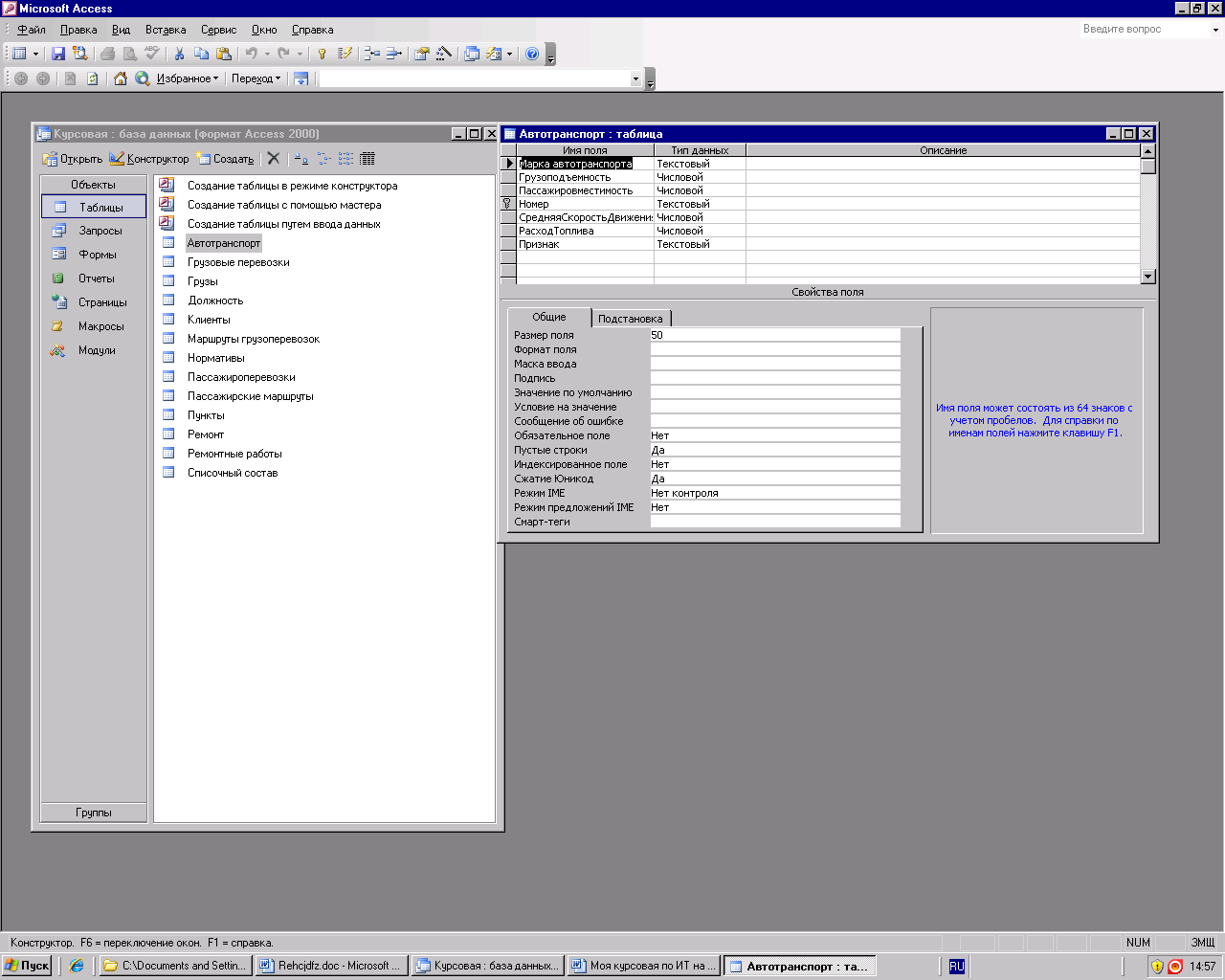Select Запросы in the Объекты panel

click(100, 231)
